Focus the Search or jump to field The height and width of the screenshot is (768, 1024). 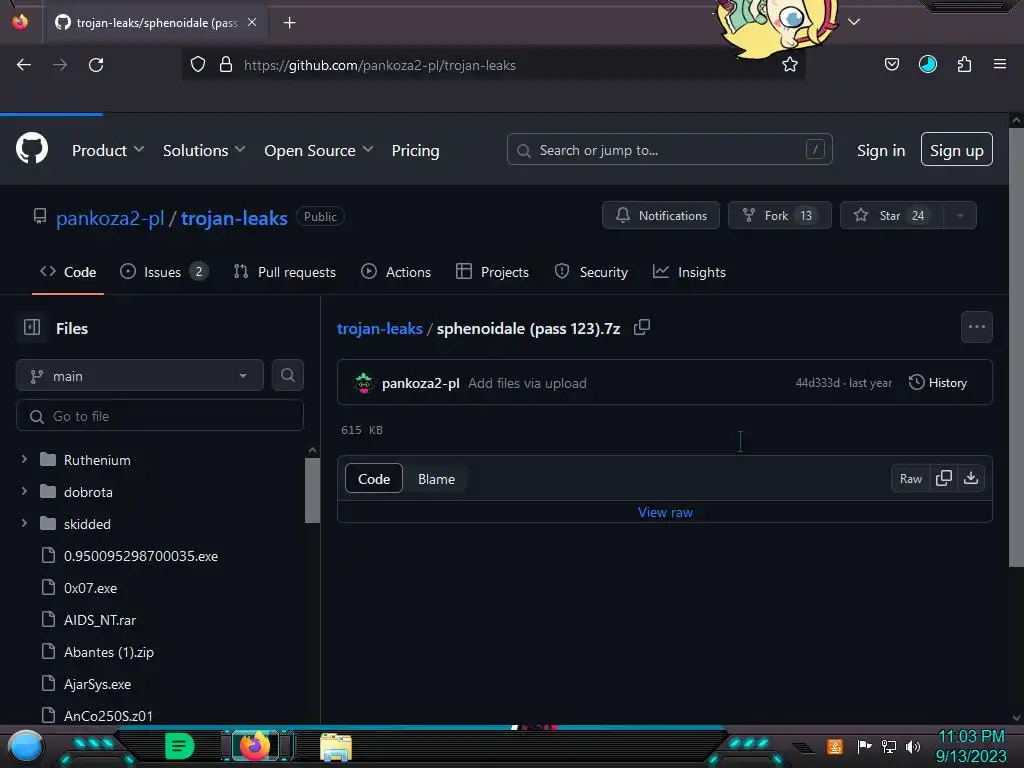pyautogui.click(x=669, y=150)
